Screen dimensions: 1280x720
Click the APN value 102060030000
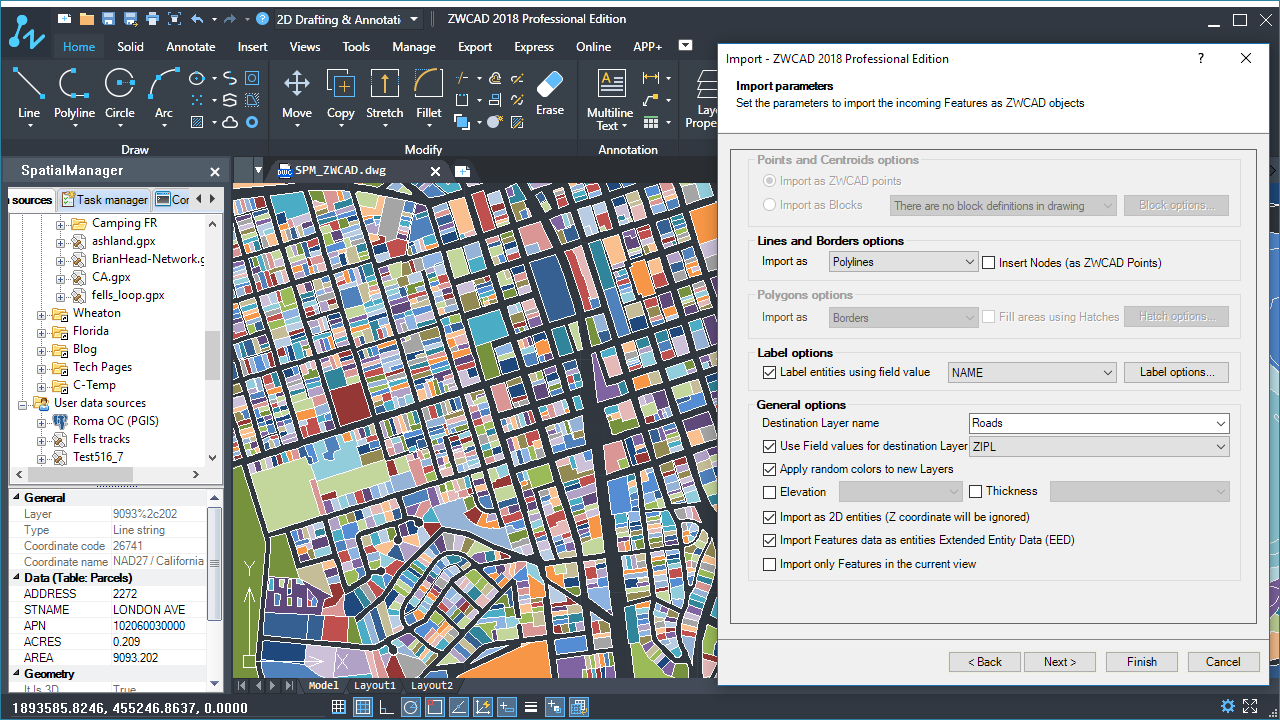click(149, 626)
